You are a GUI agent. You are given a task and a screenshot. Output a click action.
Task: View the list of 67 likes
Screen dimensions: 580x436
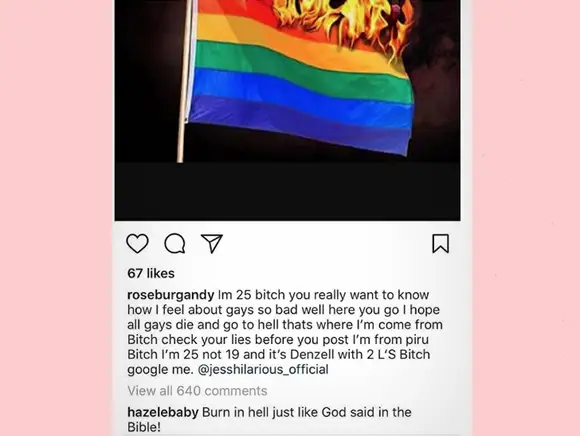[x=151, y=273]
